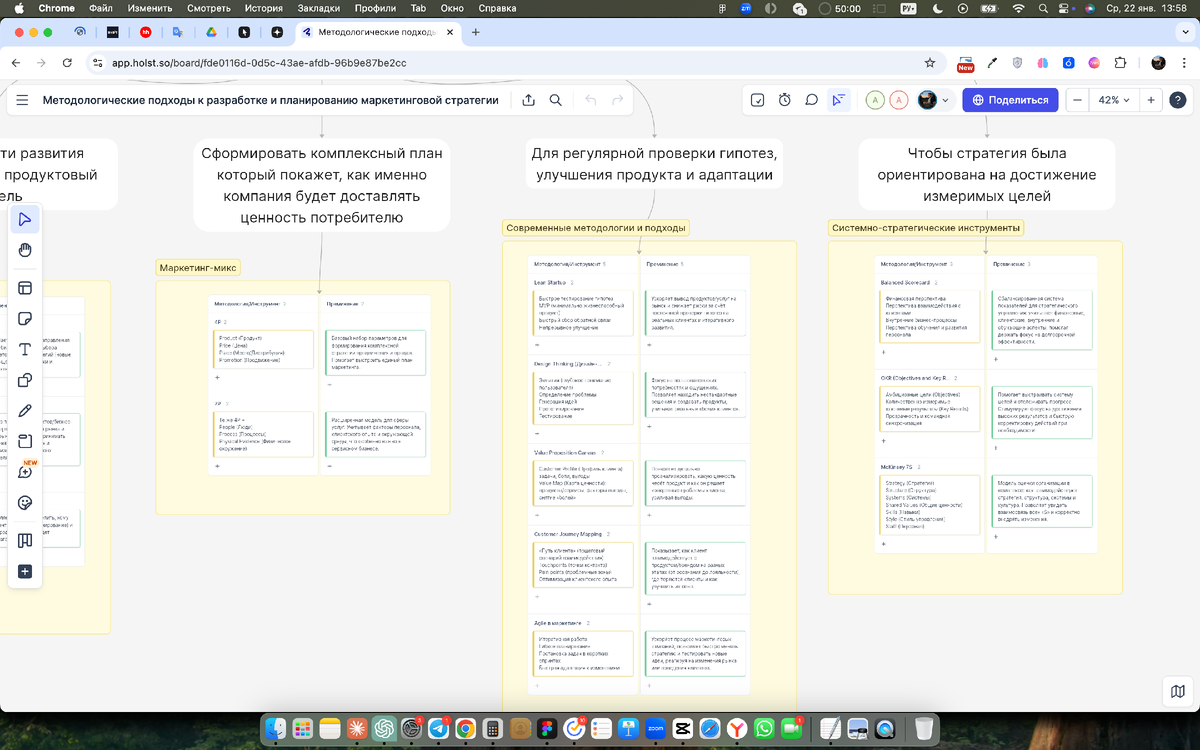This screenshot has width=1200, height=750.
Task: Select note 'Для регулярной проверки гипотез'
Action: [653, 164]
